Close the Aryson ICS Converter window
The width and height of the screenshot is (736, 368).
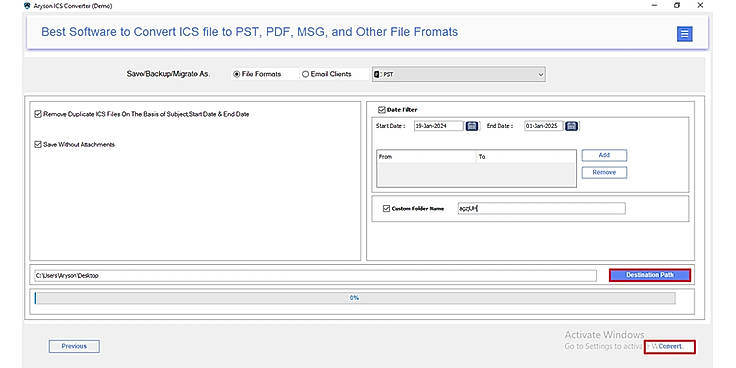(700, 6)
